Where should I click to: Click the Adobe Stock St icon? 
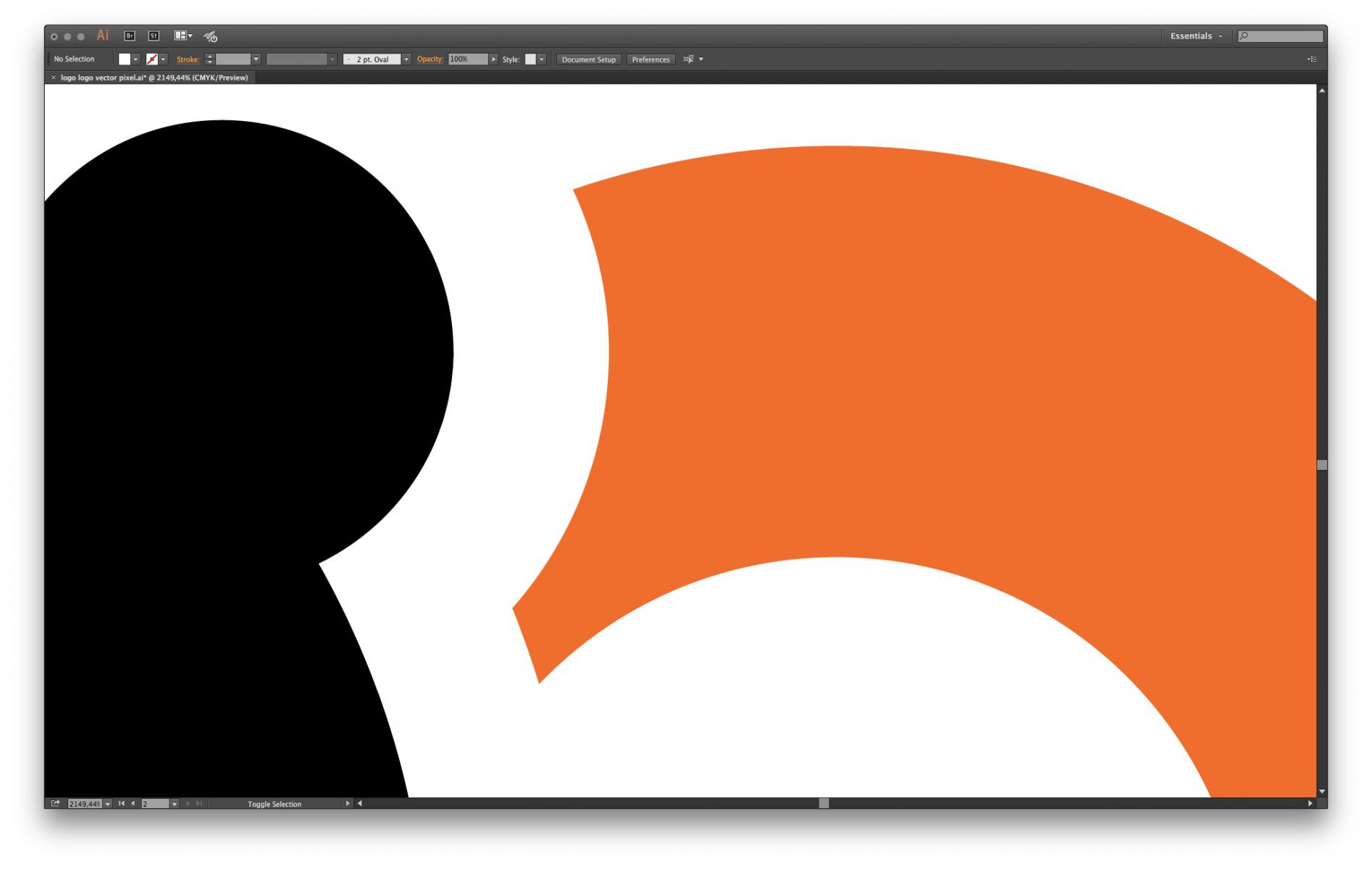pyautogui.click(x=154, y=35)
